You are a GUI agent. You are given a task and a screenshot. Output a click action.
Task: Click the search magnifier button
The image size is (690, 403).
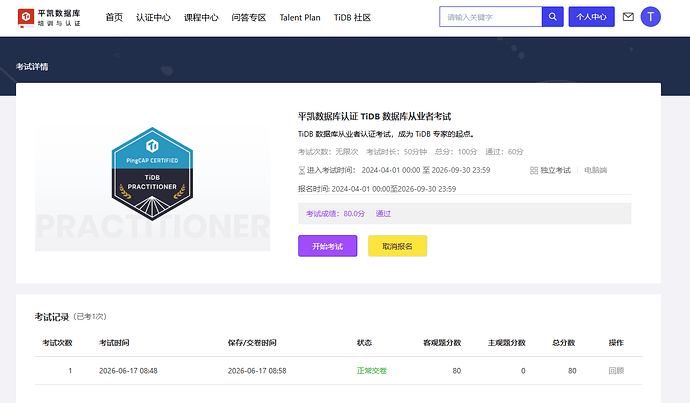coord(553,17)
